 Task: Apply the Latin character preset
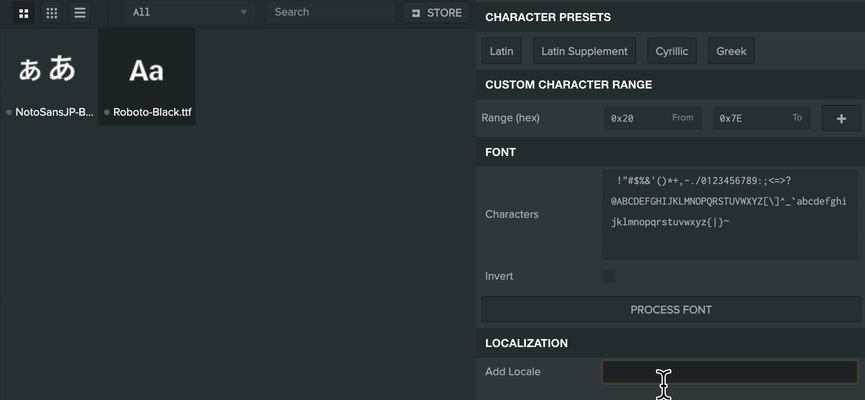(501, 51)
